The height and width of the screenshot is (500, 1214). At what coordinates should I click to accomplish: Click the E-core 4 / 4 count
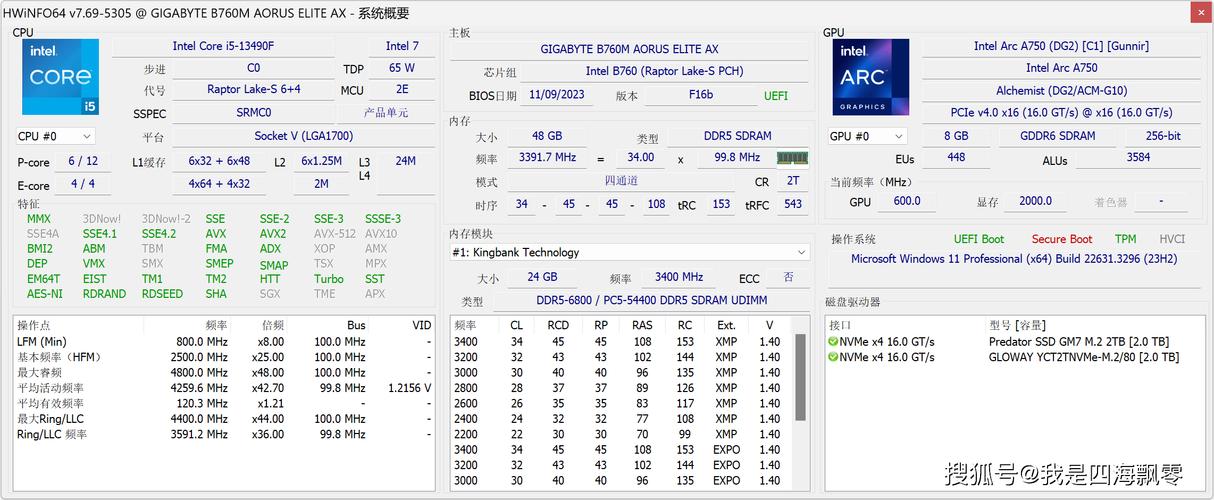(83, 184)
